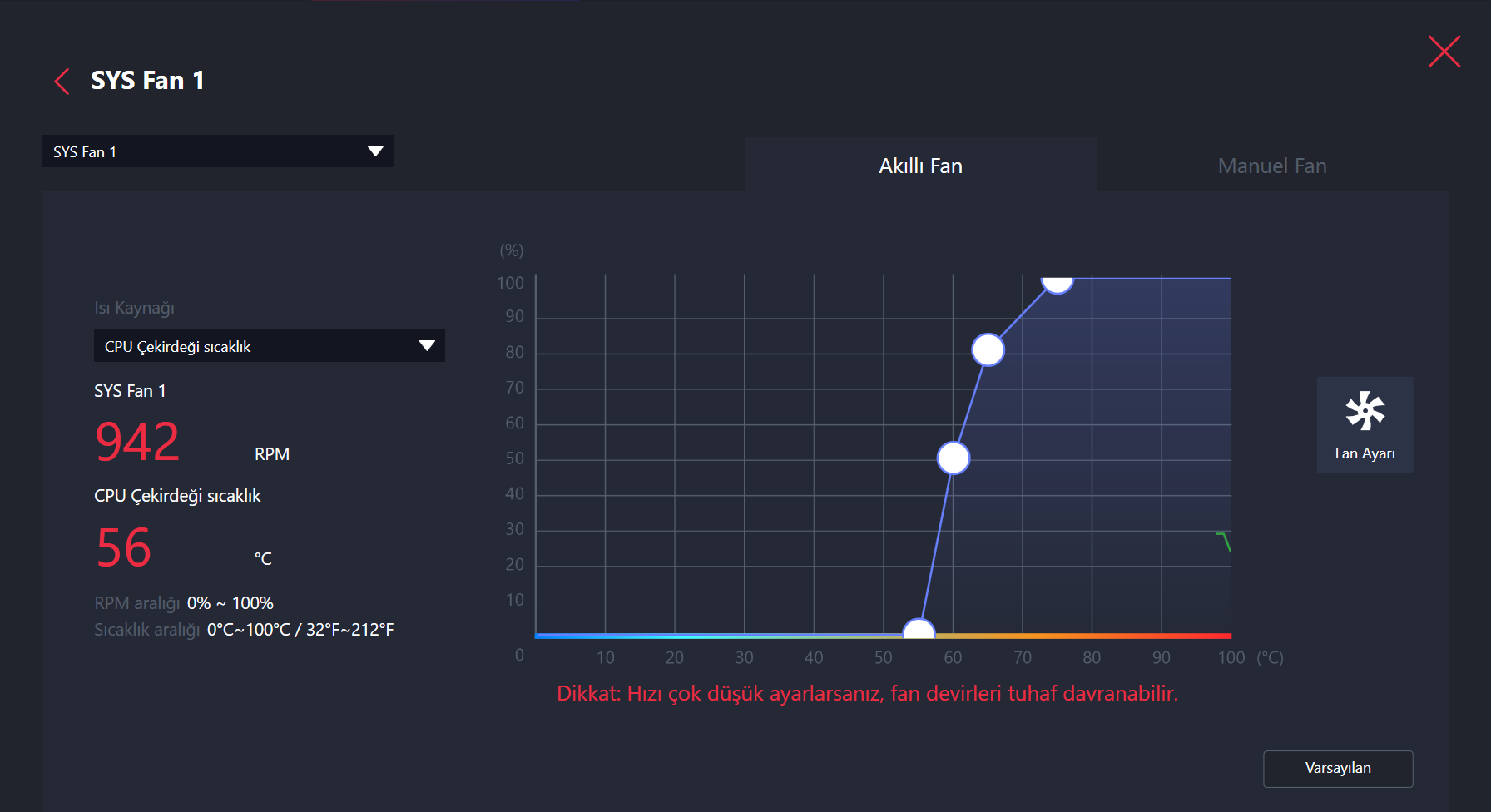The width and height of the screenshot is (1491, 812).
Task: Click the 942 RPM speed readout
Action: click(138, 442)
